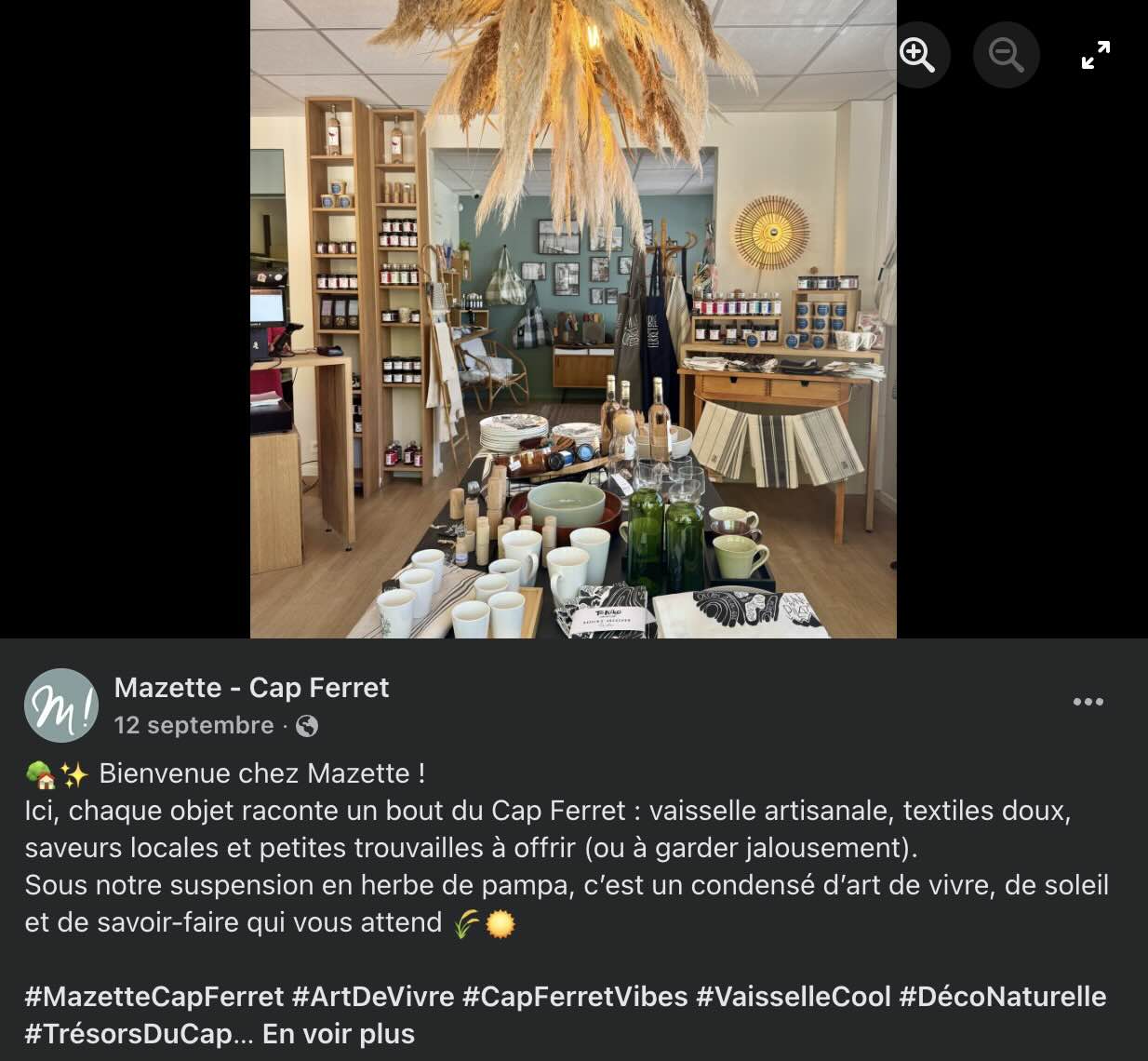Open the #VaisselleCool hashtag
Screen dimensions: 1148x1061
[x=794, y=996]
